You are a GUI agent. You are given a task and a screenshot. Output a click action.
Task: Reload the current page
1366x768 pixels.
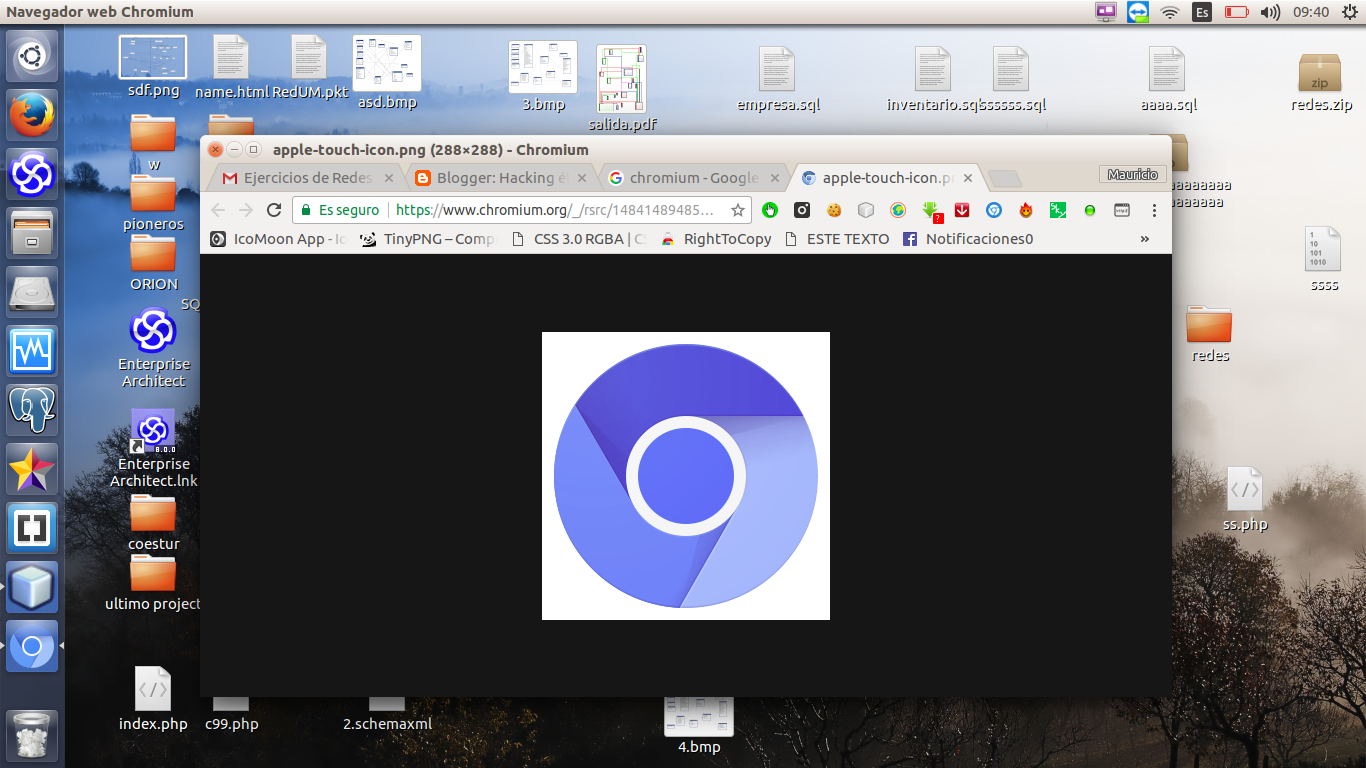(x=273, y=211)
